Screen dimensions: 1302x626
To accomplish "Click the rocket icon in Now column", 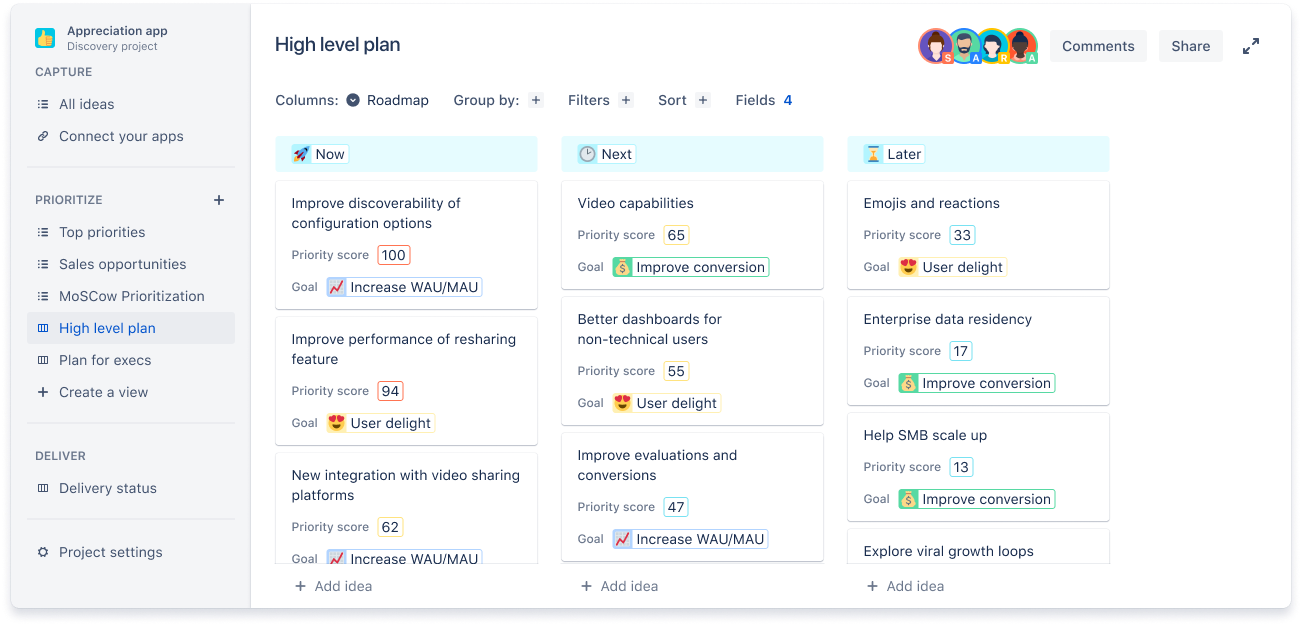I will point(301,154).
